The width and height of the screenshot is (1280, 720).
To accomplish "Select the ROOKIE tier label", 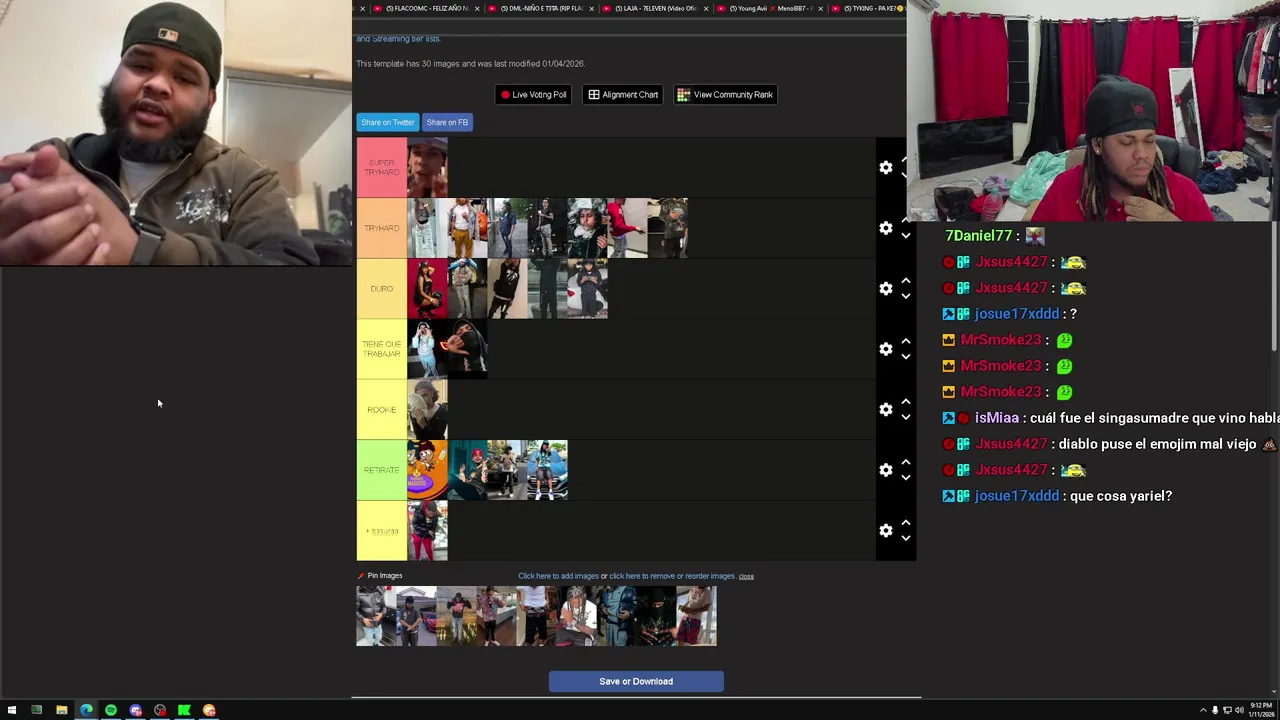I will tap(382, 409).
